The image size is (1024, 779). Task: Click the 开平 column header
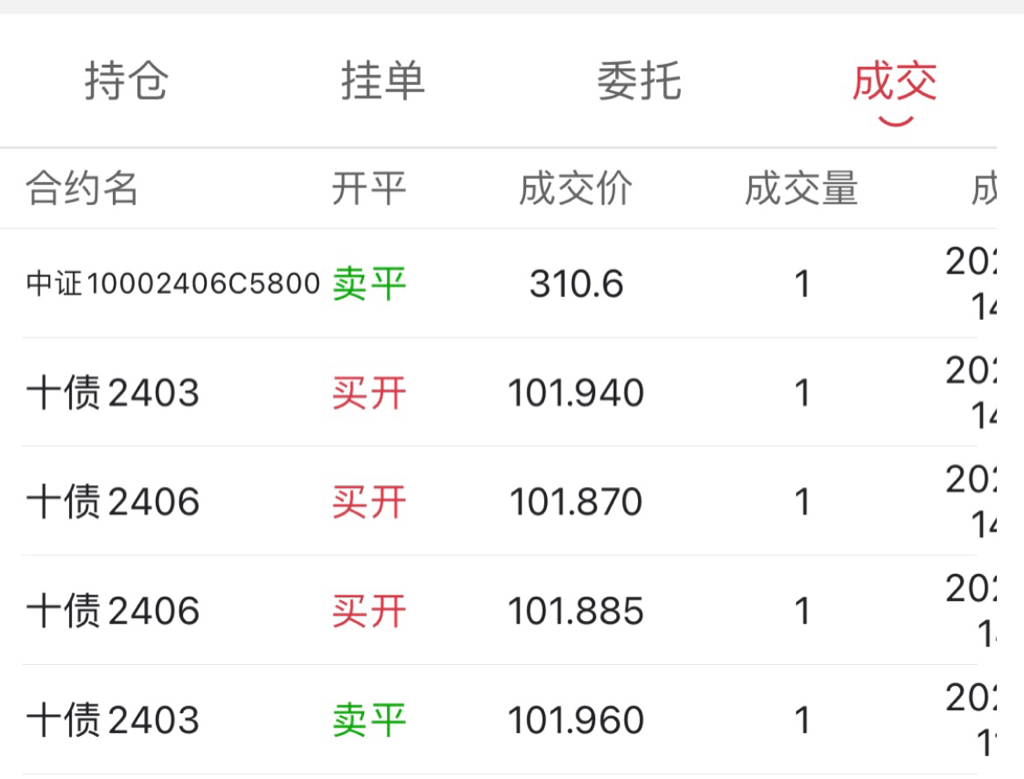coord(369,188)
